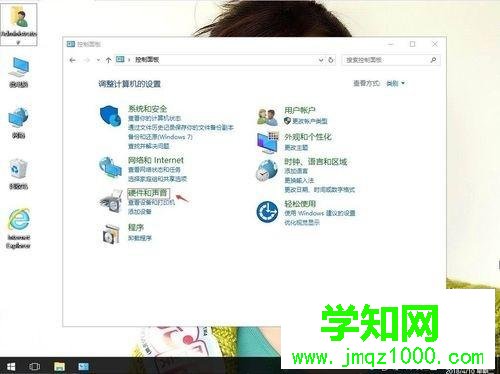Open the Administrator desktop icon
The width and height of the screenshot is (500, 374).
click(x=19, y=25)
